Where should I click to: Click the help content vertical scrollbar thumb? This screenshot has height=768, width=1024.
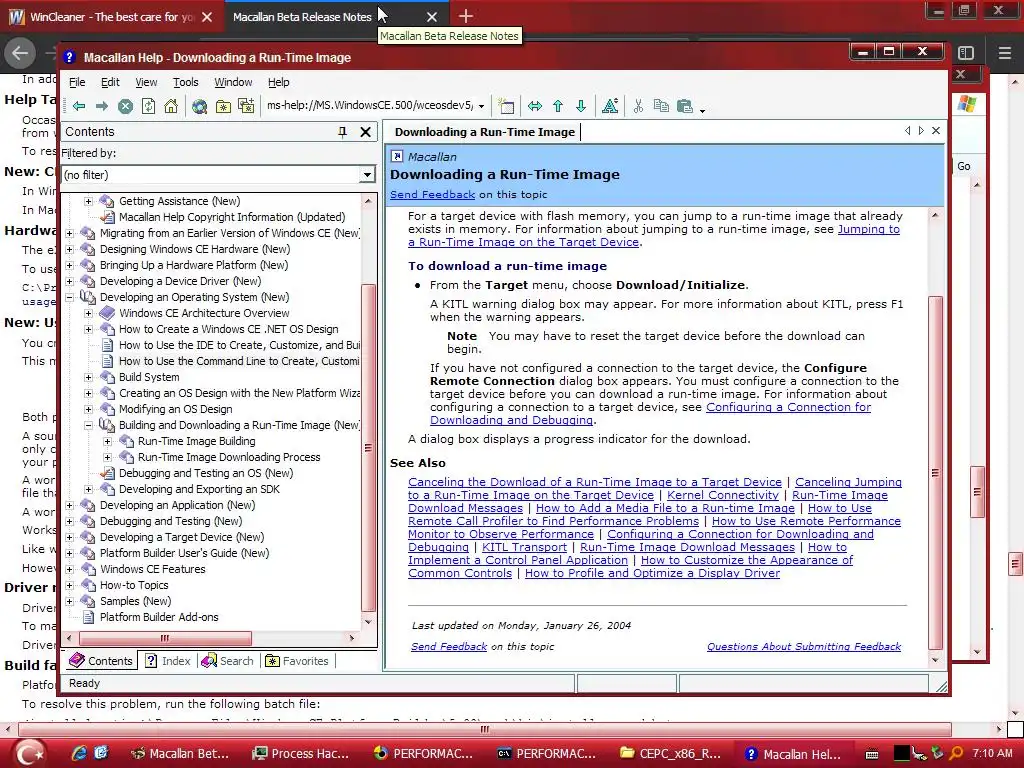click(935, 473)
